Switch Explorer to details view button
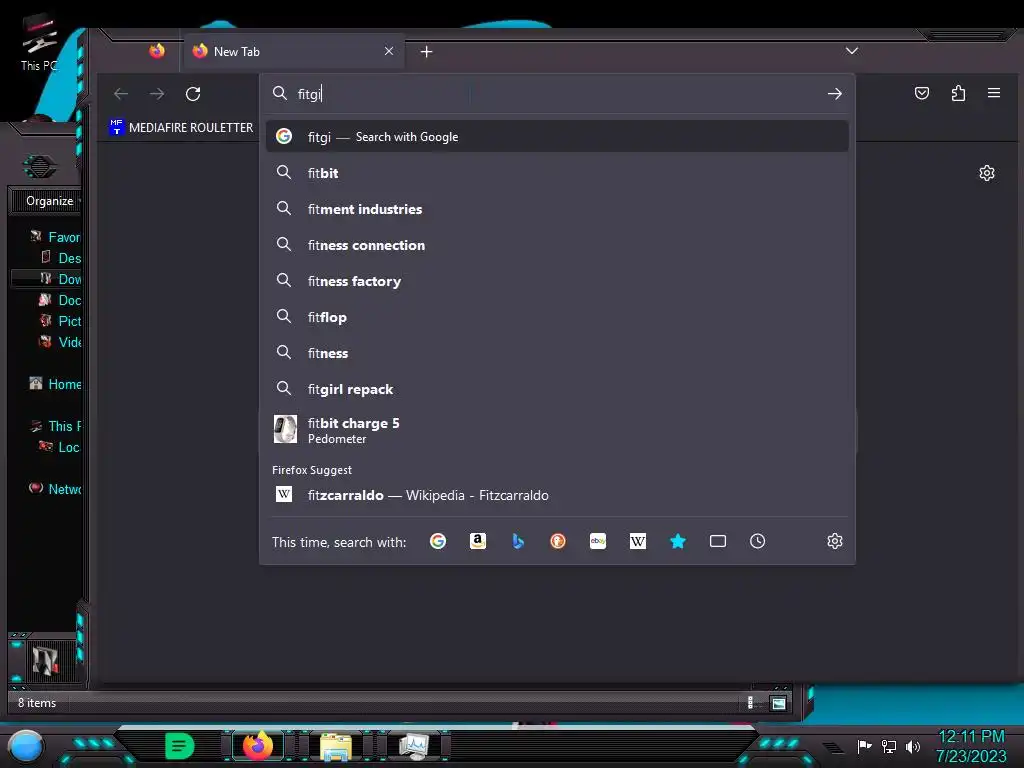The image size is (1024, 768). tap(751, 703)
